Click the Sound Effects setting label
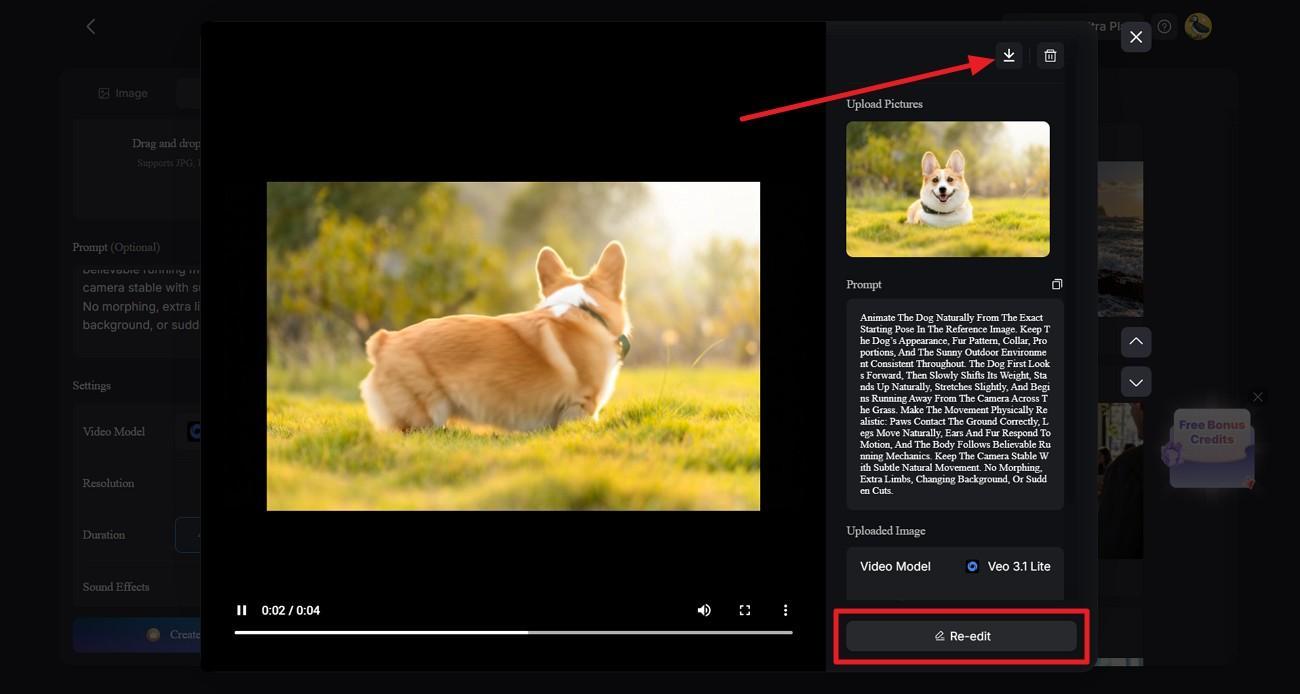 coord(116,587)
